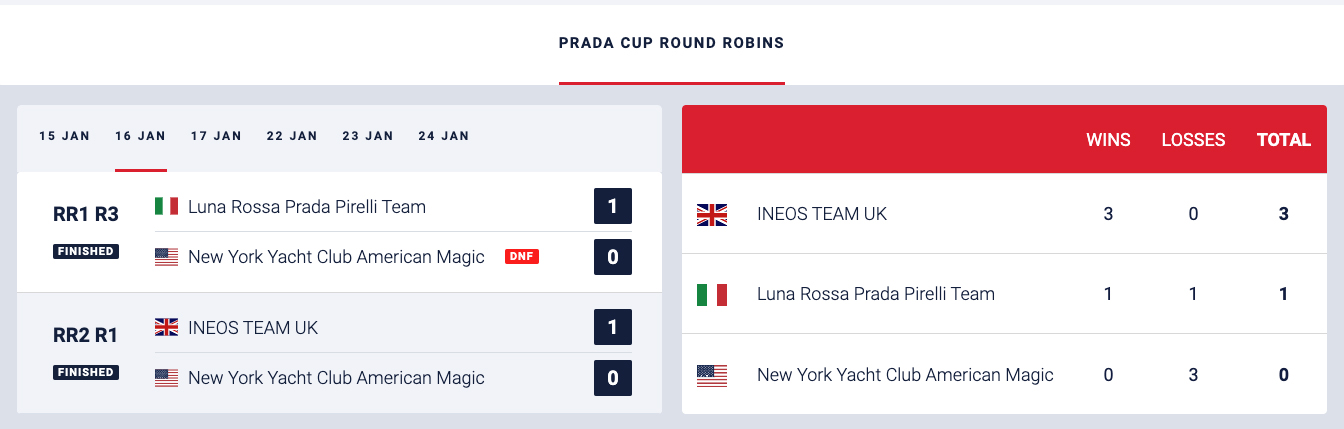Click INEOS TEAM UK in the standings
Image resolution: width=1344 pixels, height=429 pixels.
[822, 214]
